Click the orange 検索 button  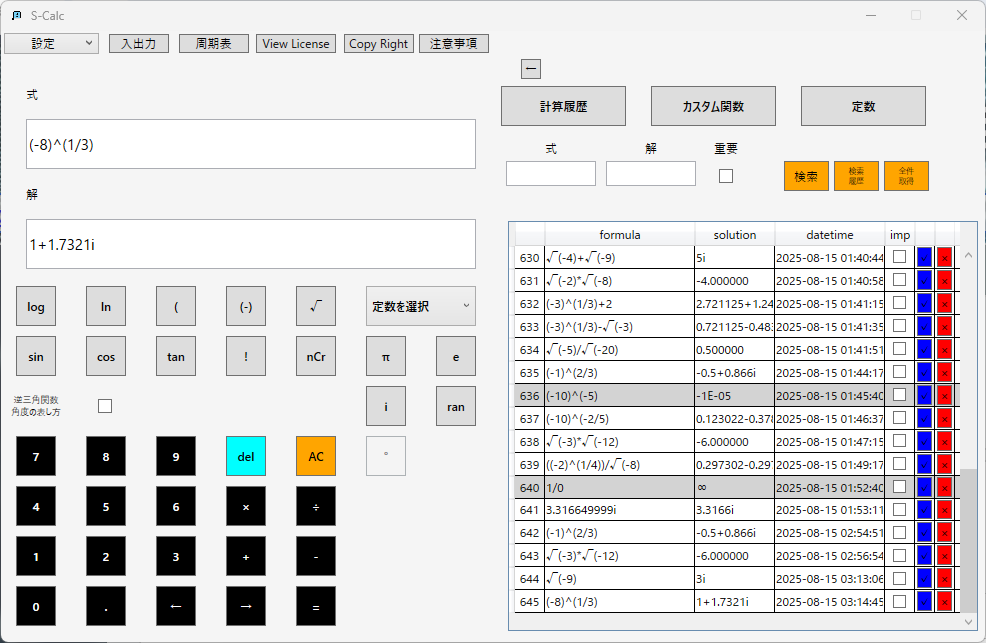click(806, 176)
